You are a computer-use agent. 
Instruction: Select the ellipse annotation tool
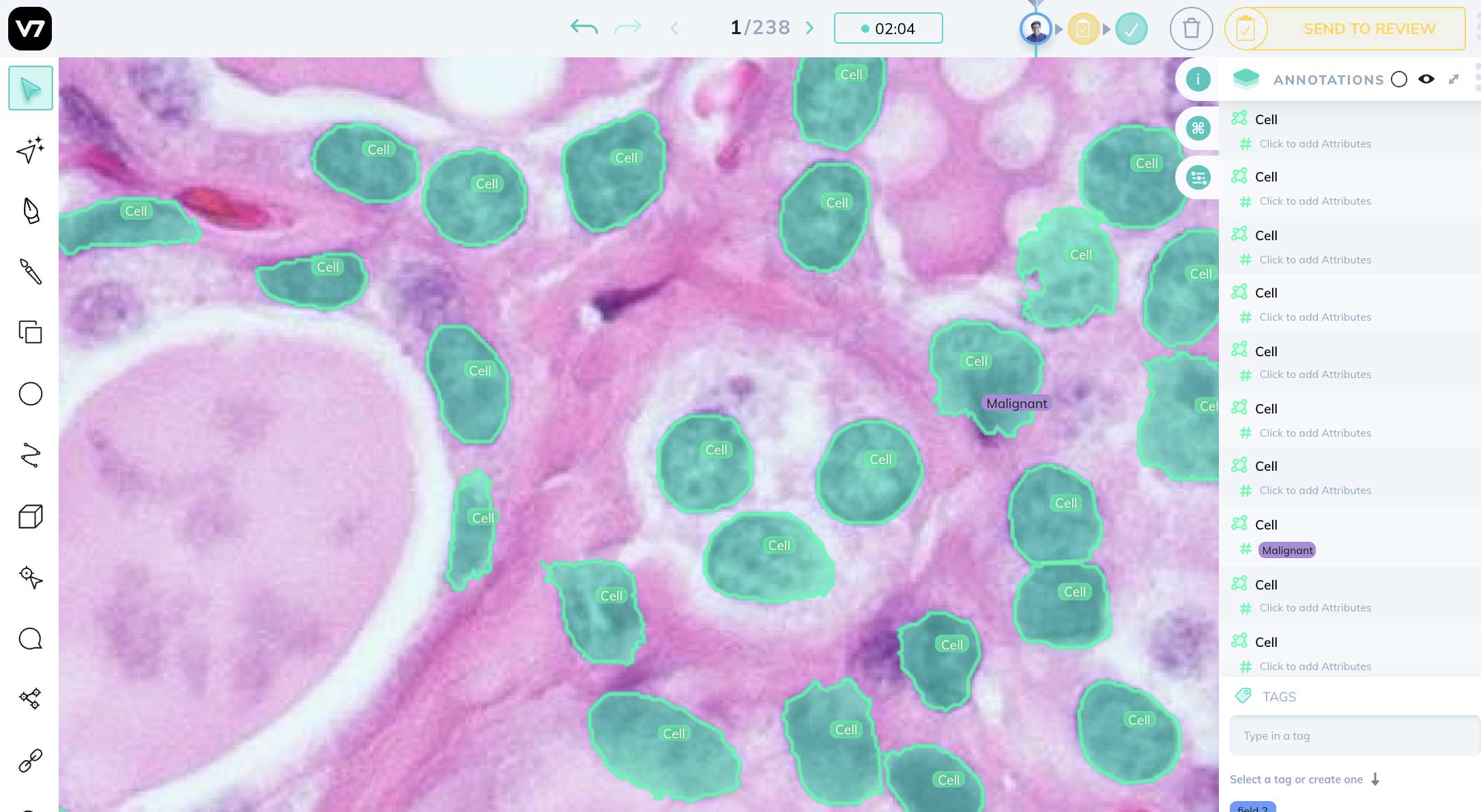[x=30, y=394]
